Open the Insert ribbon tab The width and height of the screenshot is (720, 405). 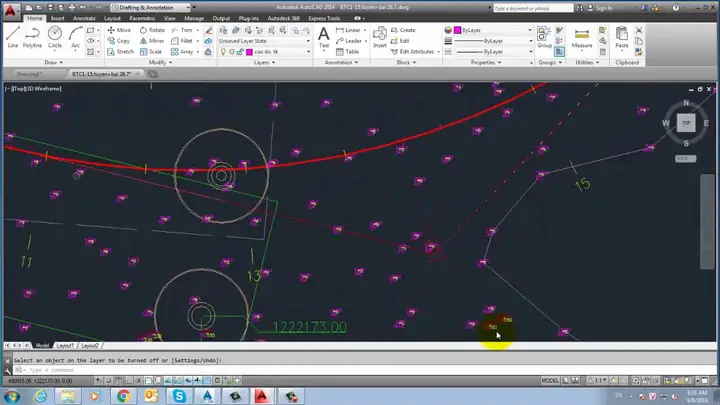57,18
